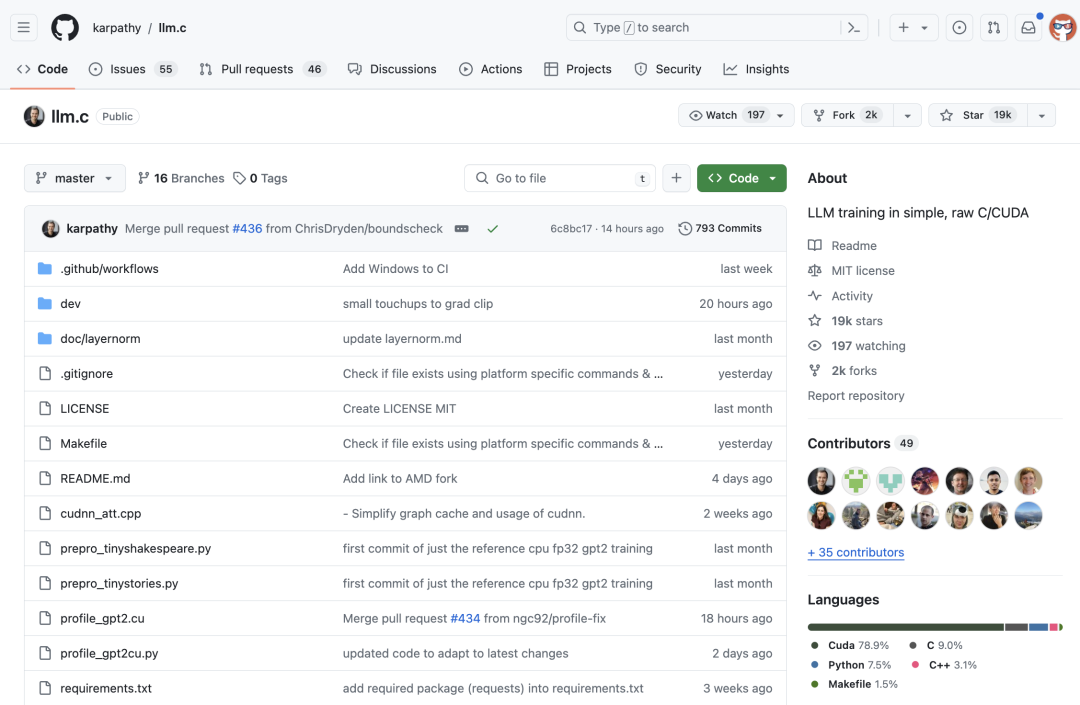1080x705 pixels.
Task: View the 19k stars link
Action: click(846, 321)
